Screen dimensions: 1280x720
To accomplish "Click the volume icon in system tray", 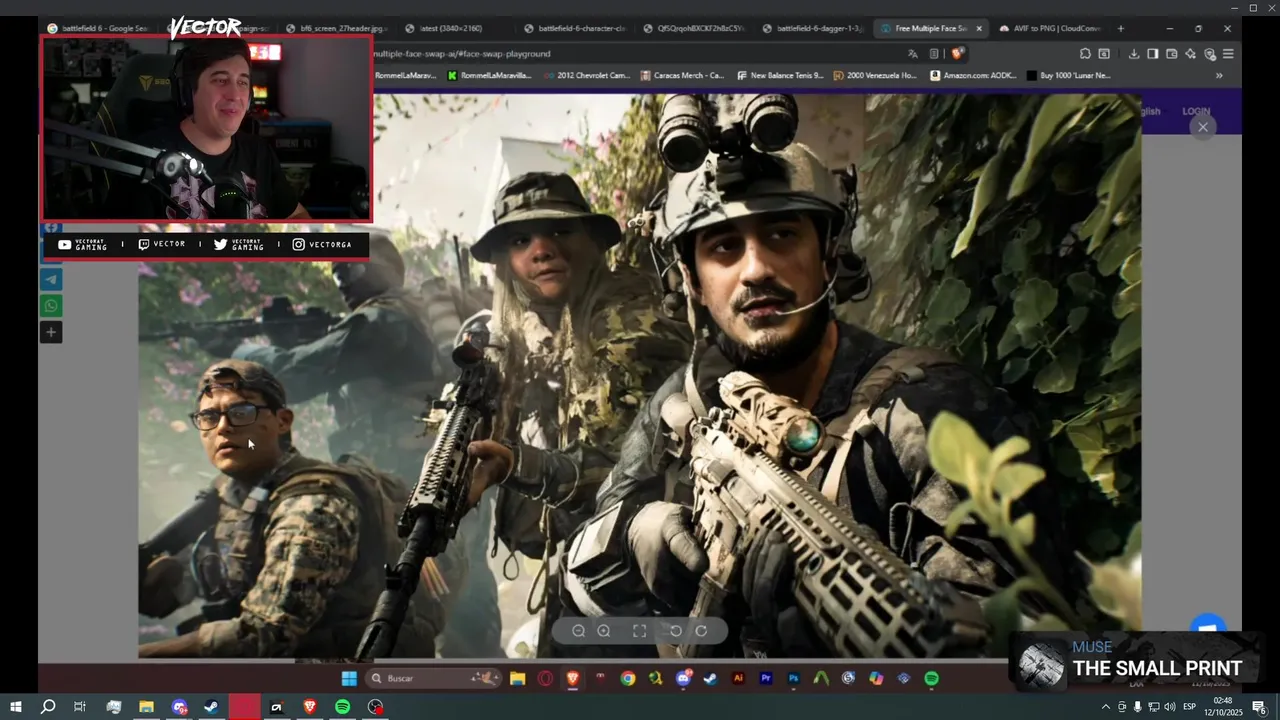I will pyautogui.click(x=1169, y=707).
